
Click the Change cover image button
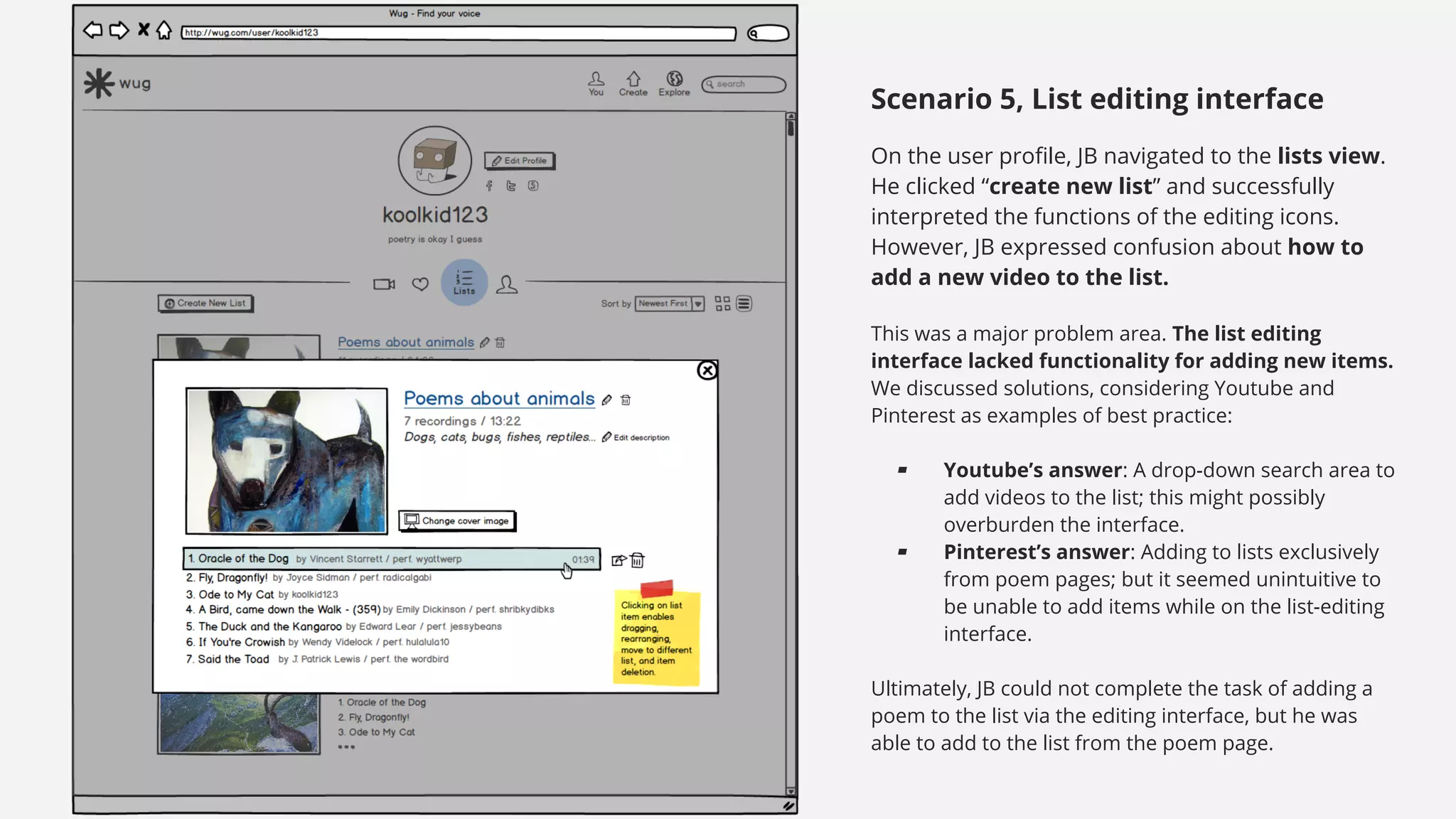tap(457, 521)
